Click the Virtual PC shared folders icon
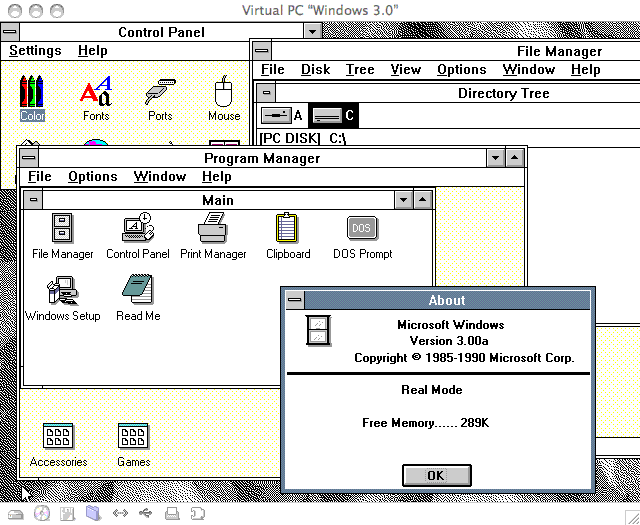Image resolution: width=640 pixels, height=525 pixels. pyautogui.click(x=93, y=514)
